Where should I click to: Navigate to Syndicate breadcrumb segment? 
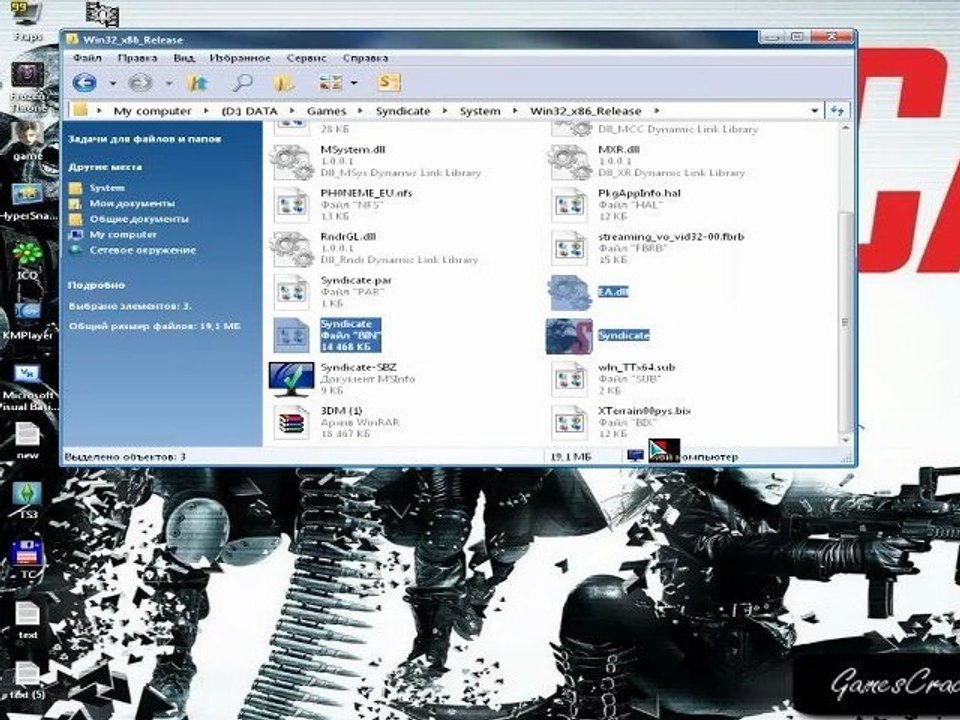pyautogui.click(x=403, y=111)
